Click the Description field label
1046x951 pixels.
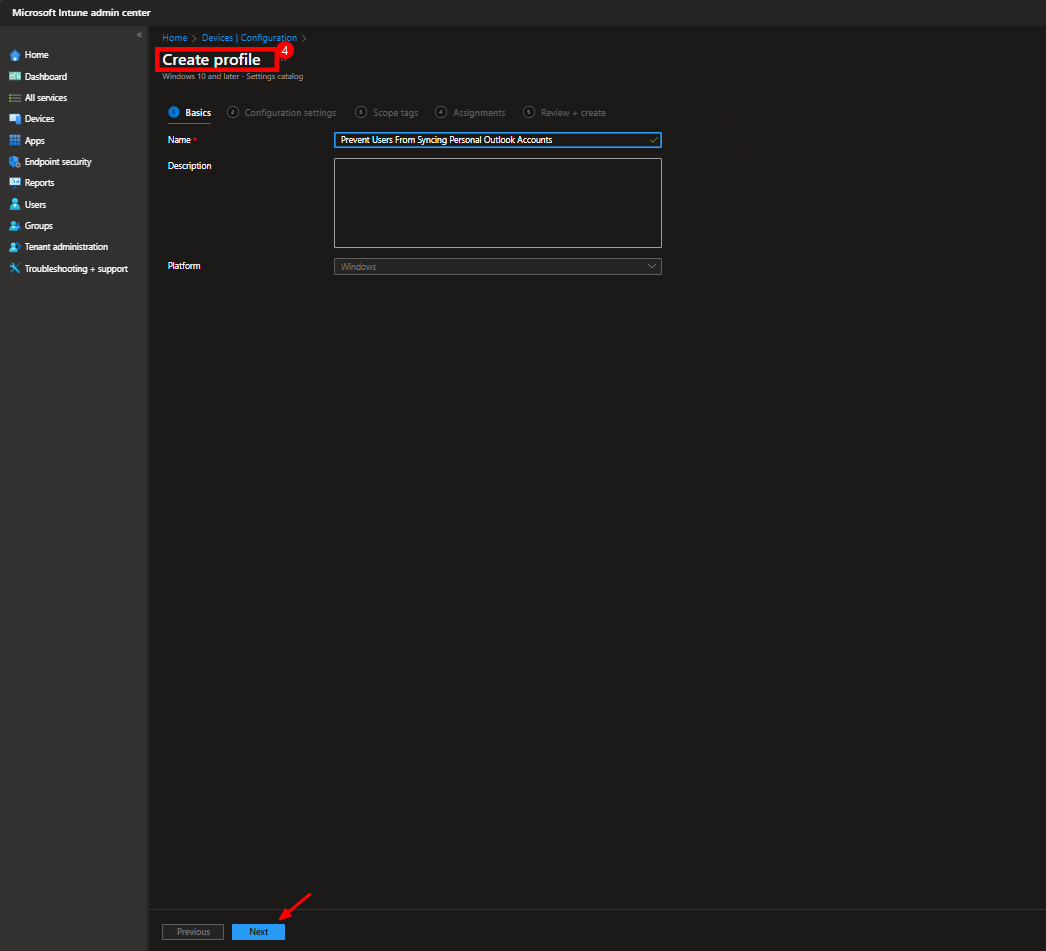(189, 166)
